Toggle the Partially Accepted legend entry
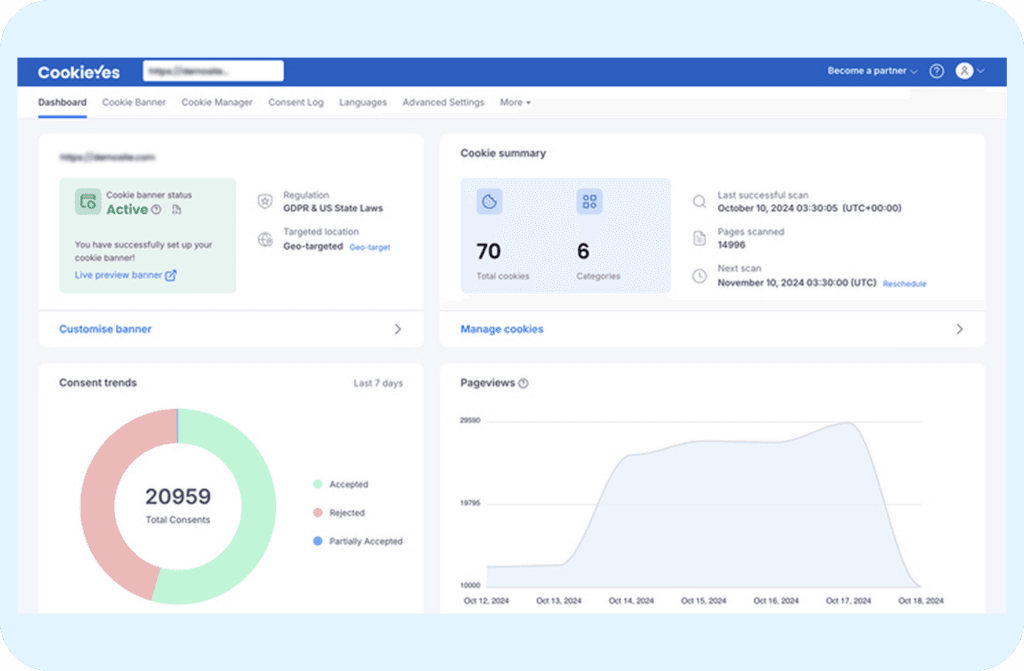This screenshot has height=671, width=1024. click(358, 542)
